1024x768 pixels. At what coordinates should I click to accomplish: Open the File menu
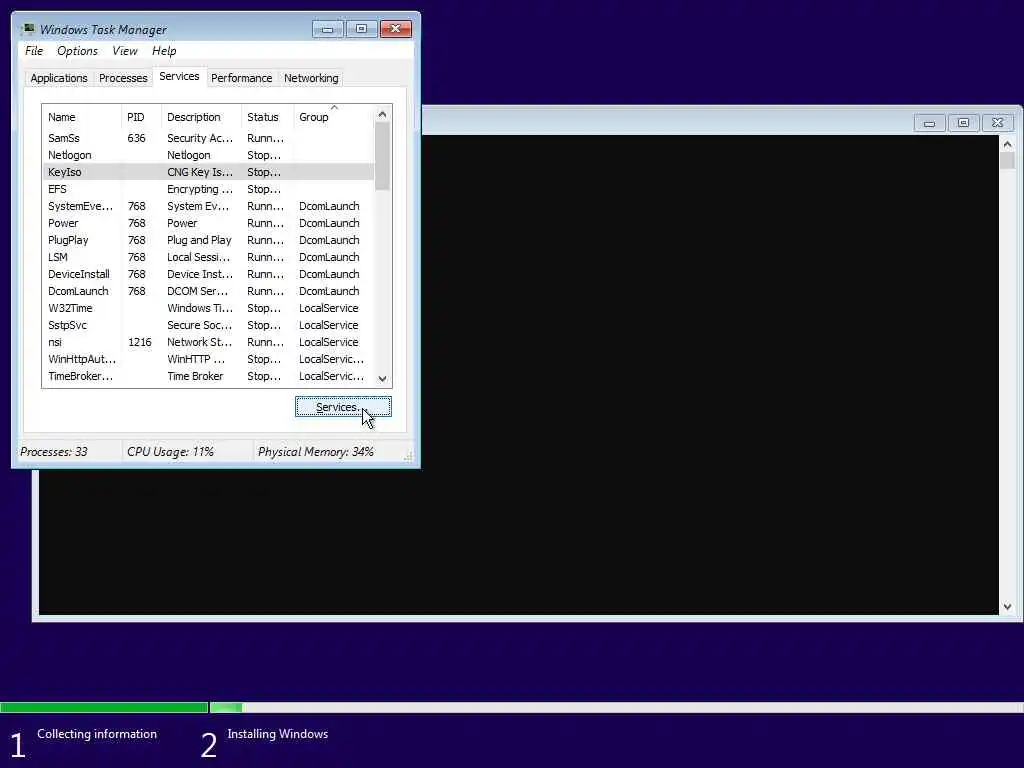[x=34, y=51]
